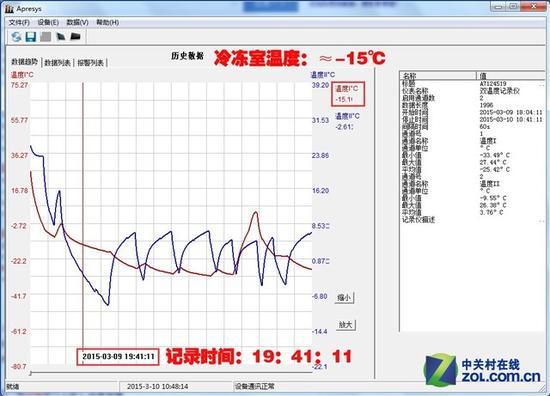Click the gray square toolbar icon
Viewport: 550px width, 396px height.
coord(46,36)
